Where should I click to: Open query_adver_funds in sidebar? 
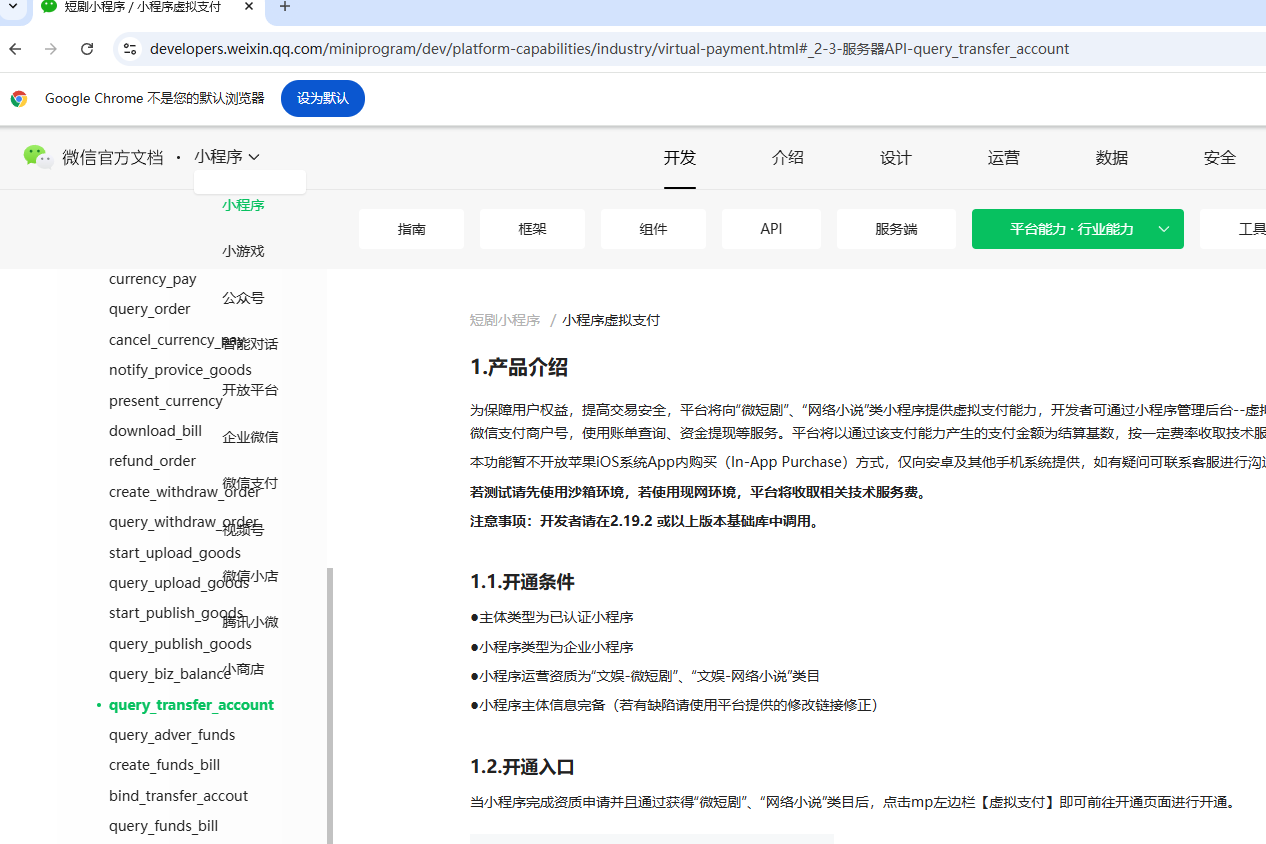[x=172, y=735]
